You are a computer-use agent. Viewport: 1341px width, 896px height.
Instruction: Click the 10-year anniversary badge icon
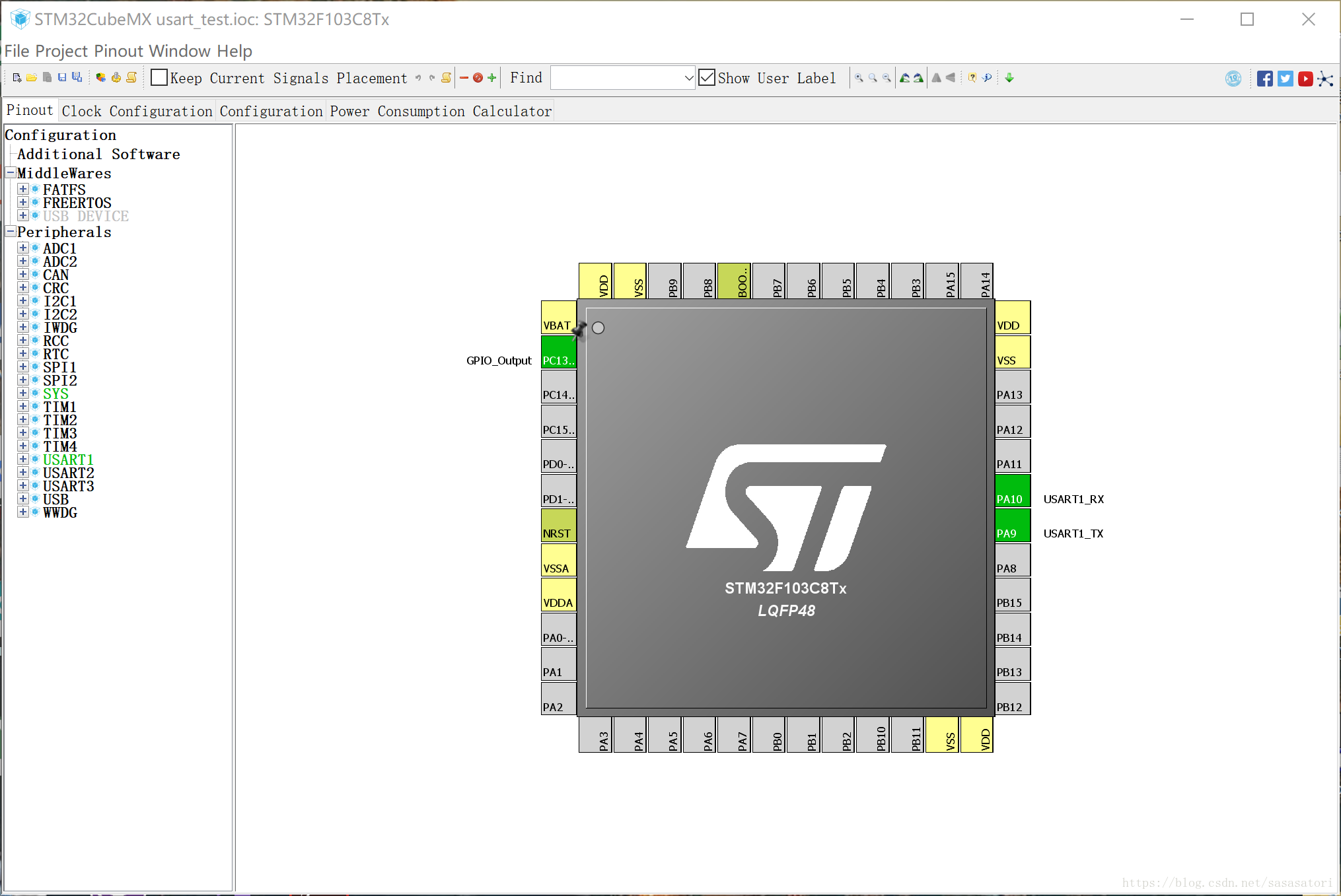[1233, 79]
